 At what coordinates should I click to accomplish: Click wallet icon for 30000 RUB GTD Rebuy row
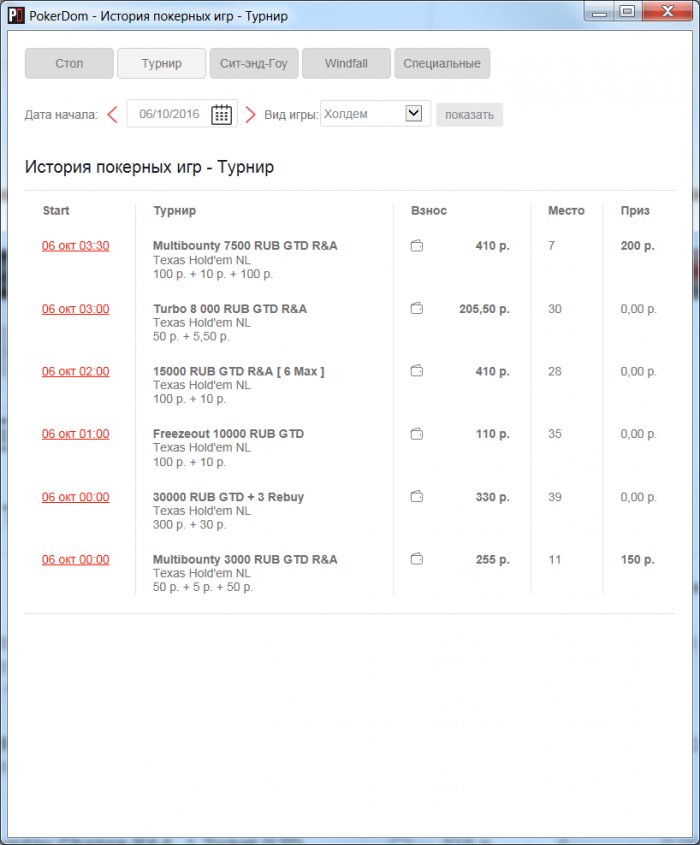(417, 496)
